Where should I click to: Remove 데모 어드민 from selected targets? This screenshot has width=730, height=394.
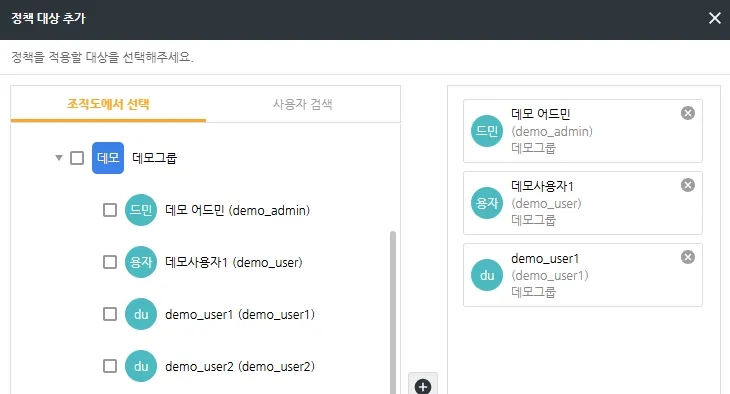tap(688, 113)
